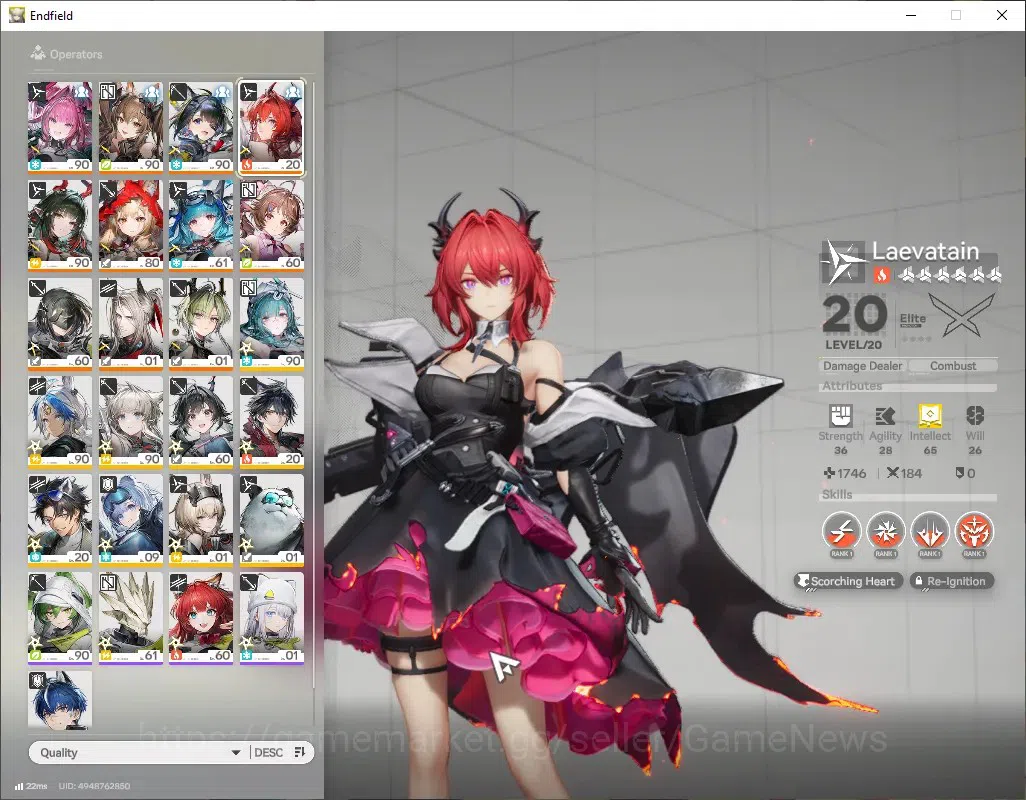
Task: Click the fire element icon under Laevatain
Action: click(881, 275)
